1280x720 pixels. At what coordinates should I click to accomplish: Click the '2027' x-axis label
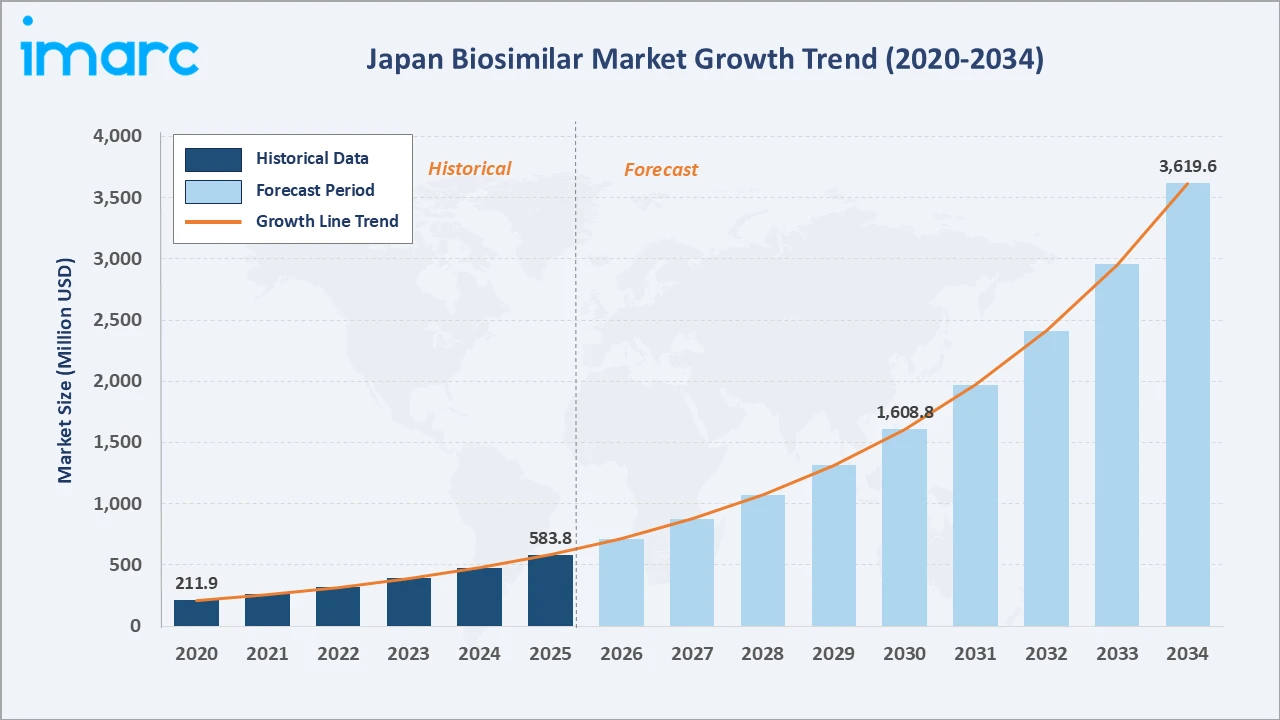click(692, 654)
